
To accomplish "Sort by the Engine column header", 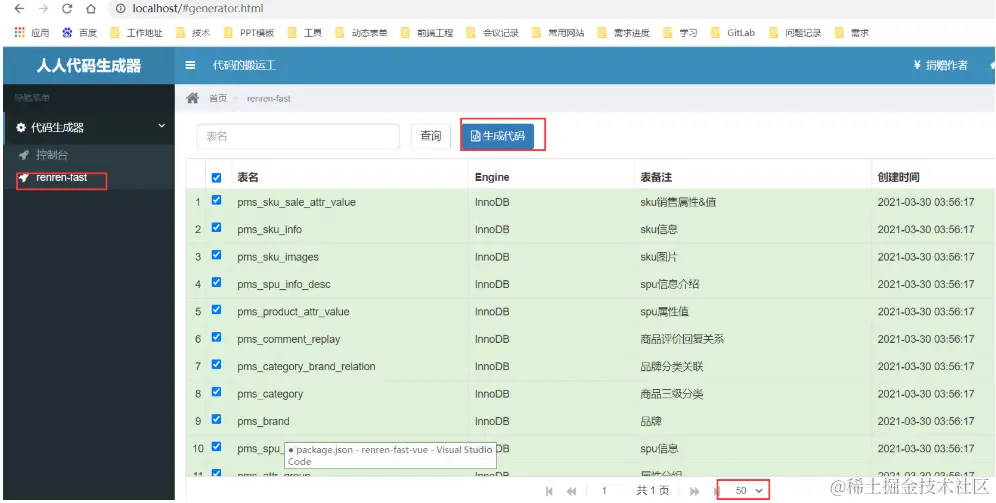I will 492,177.
